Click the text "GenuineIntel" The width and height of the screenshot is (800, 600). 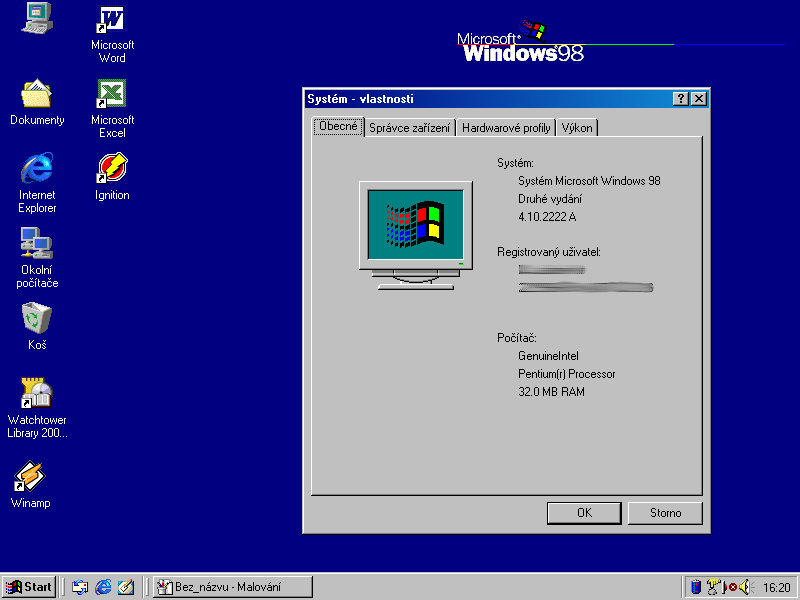pyautogui.click(x=548, y=356)
